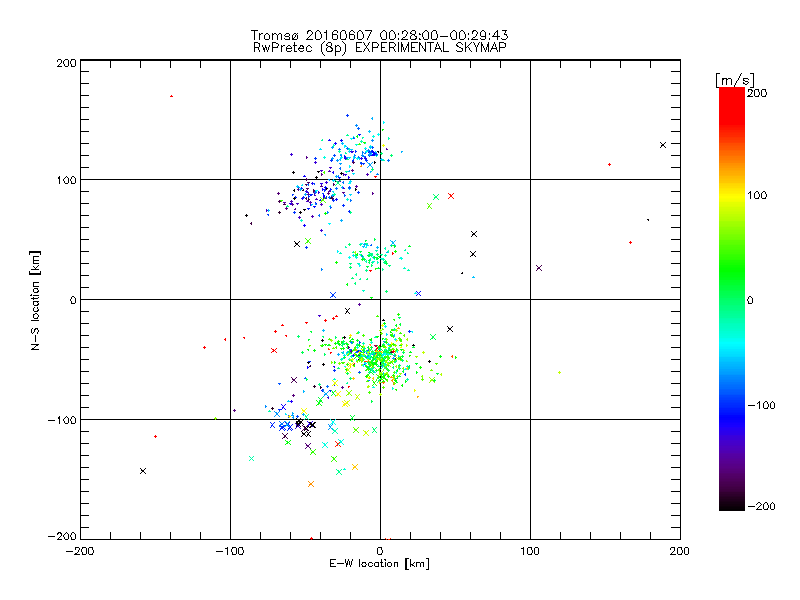Image resolution: width=800 pixels, height=600 pixels.
Task: Click the lone black X marker at far northeast
Action: coord(663,145)
